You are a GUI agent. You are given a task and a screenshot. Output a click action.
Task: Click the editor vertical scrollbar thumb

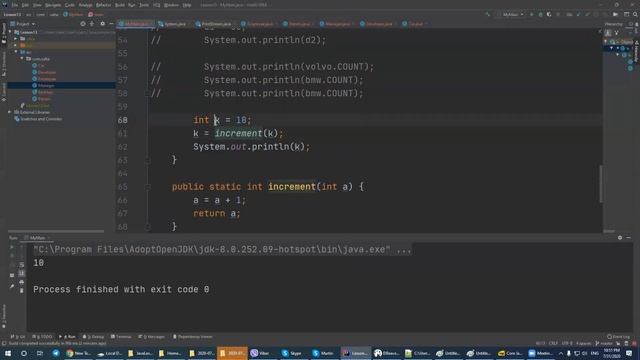click(601, 184)
